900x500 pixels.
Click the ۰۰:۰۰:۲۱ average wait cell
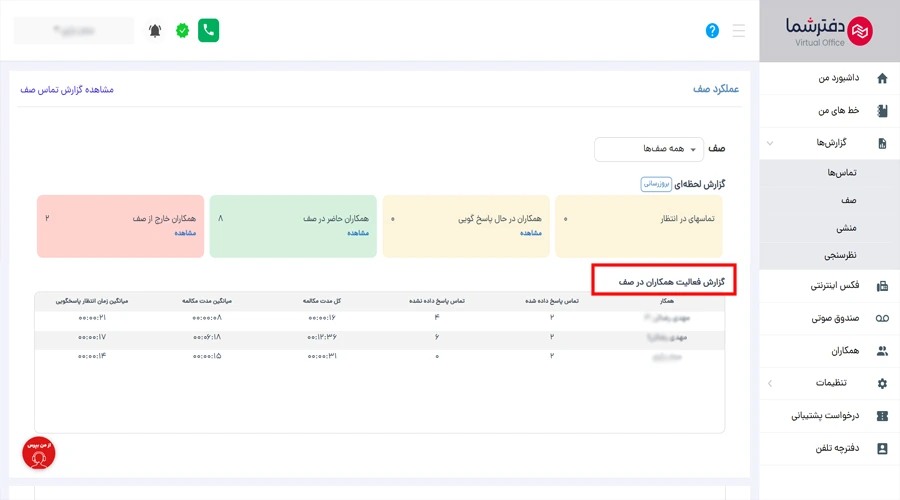pos(92,317)
